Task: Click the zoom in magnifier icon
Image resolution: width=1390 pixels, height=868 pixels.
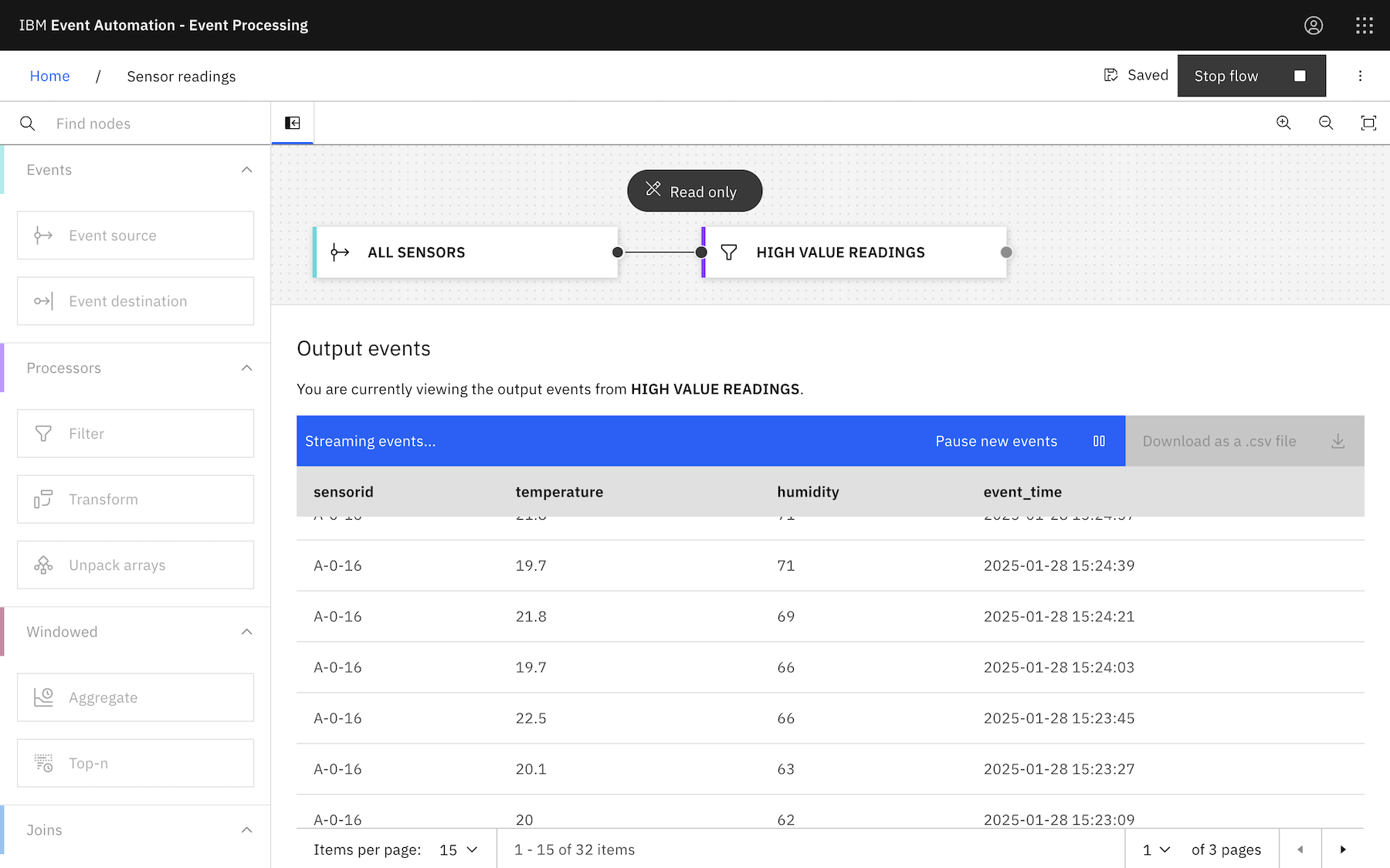Action: tap(1283, 123)
